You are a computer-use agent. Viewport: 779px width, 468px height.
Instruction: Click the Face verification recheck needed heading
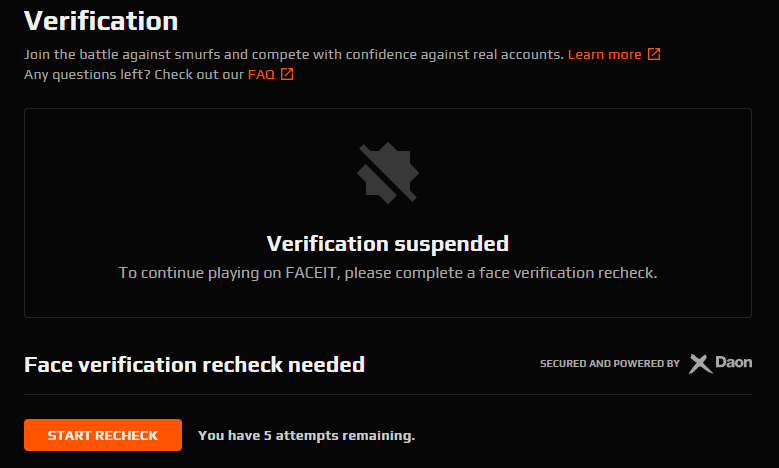pos(194,365)
